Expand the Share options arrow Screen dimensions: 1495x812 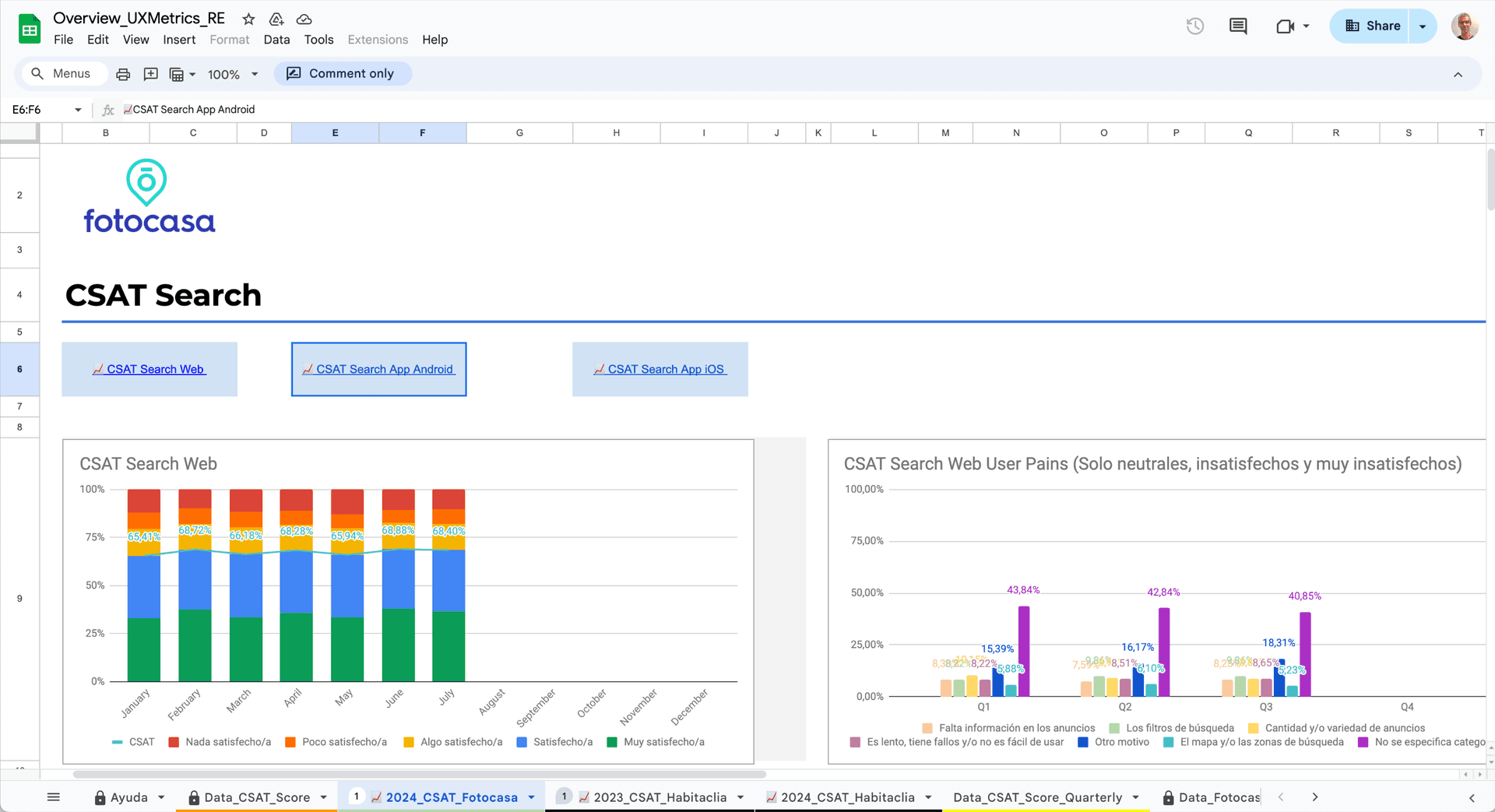pos(1423,26)
